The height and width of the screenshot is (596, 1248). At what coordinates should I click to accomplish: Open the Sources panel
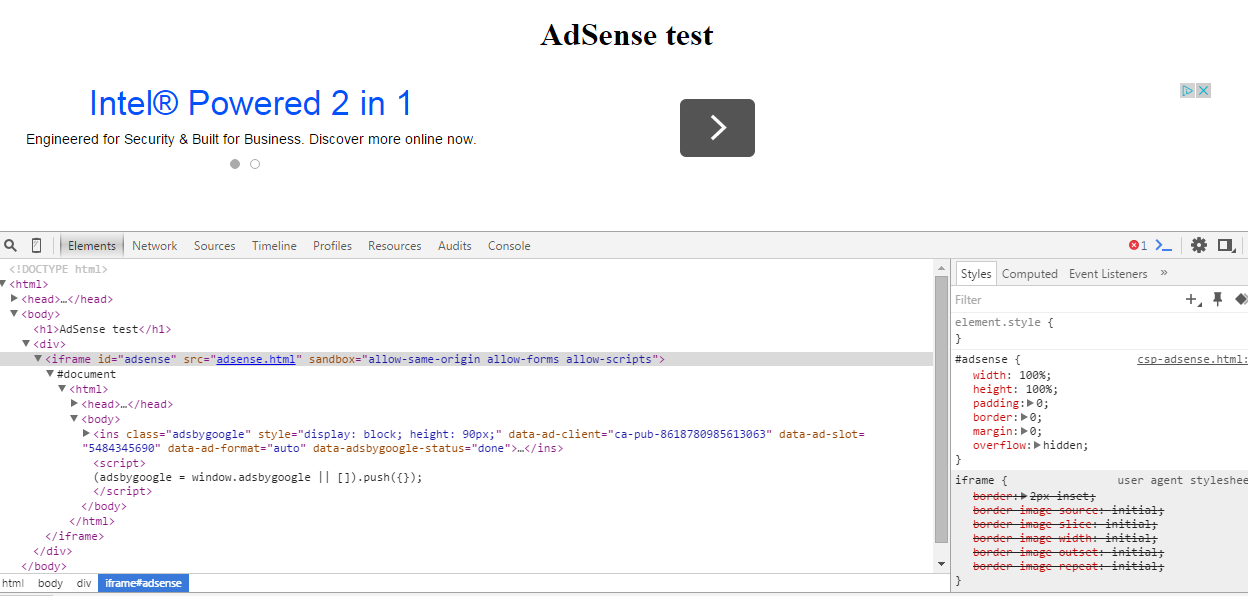point(215,245)
